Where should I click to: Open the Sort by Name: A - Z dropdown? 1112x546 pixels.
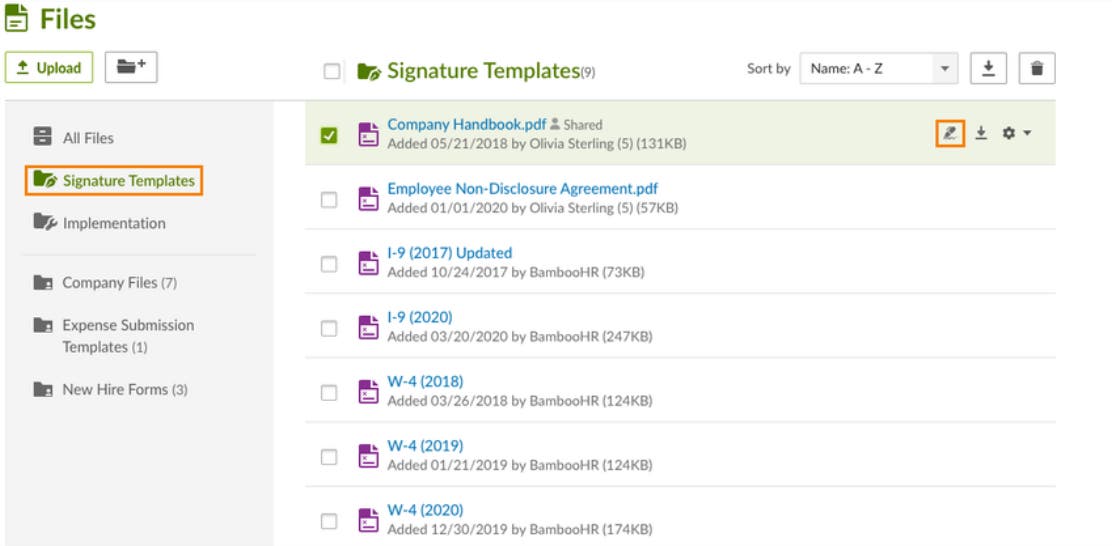[879, 69]
